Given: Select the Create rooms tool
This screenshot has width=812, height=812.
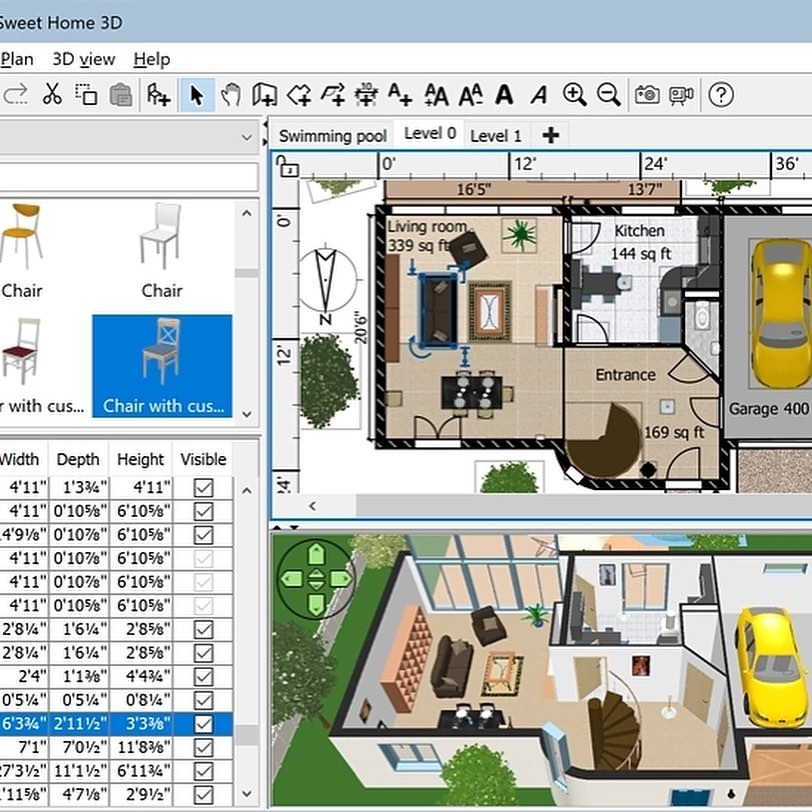Looking at the screenshot, I should click(299, 95).
